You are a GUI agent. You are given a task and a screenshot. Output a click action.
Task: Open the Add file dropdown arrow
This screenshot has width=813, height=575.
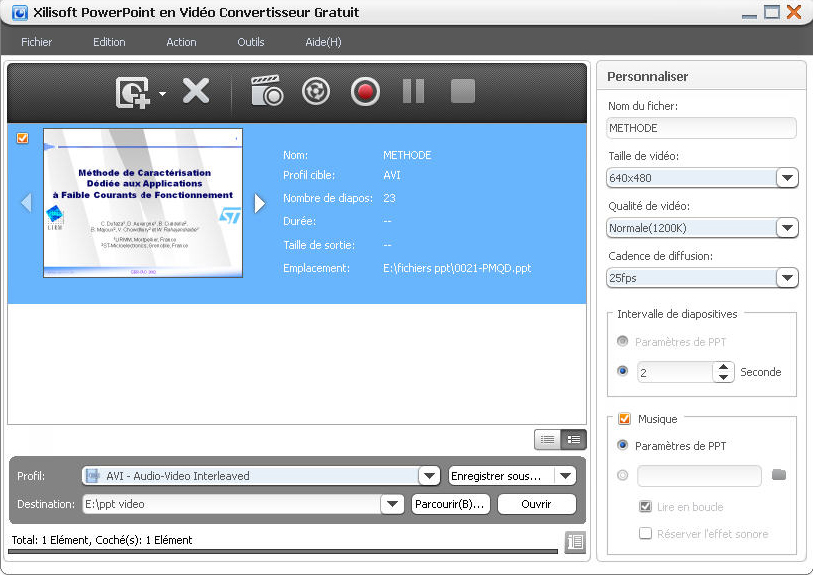[x=162, y=94]
